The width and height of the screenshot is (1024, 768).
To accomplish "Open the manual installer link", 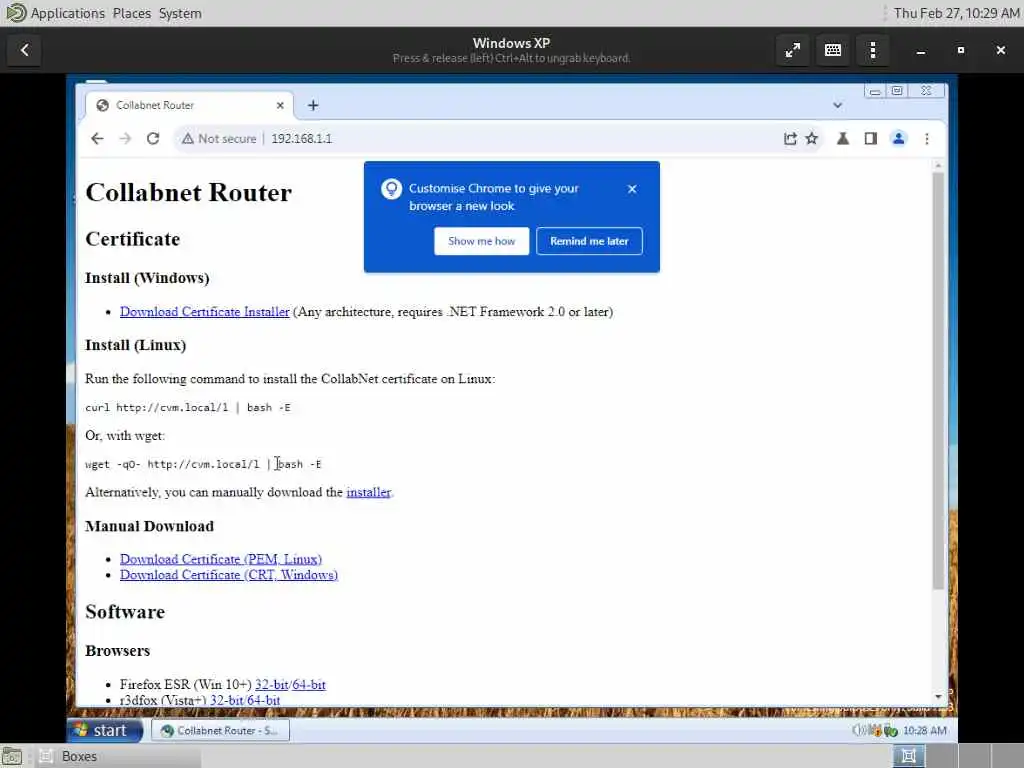I will pyautogui.click(x=368, y=492).
